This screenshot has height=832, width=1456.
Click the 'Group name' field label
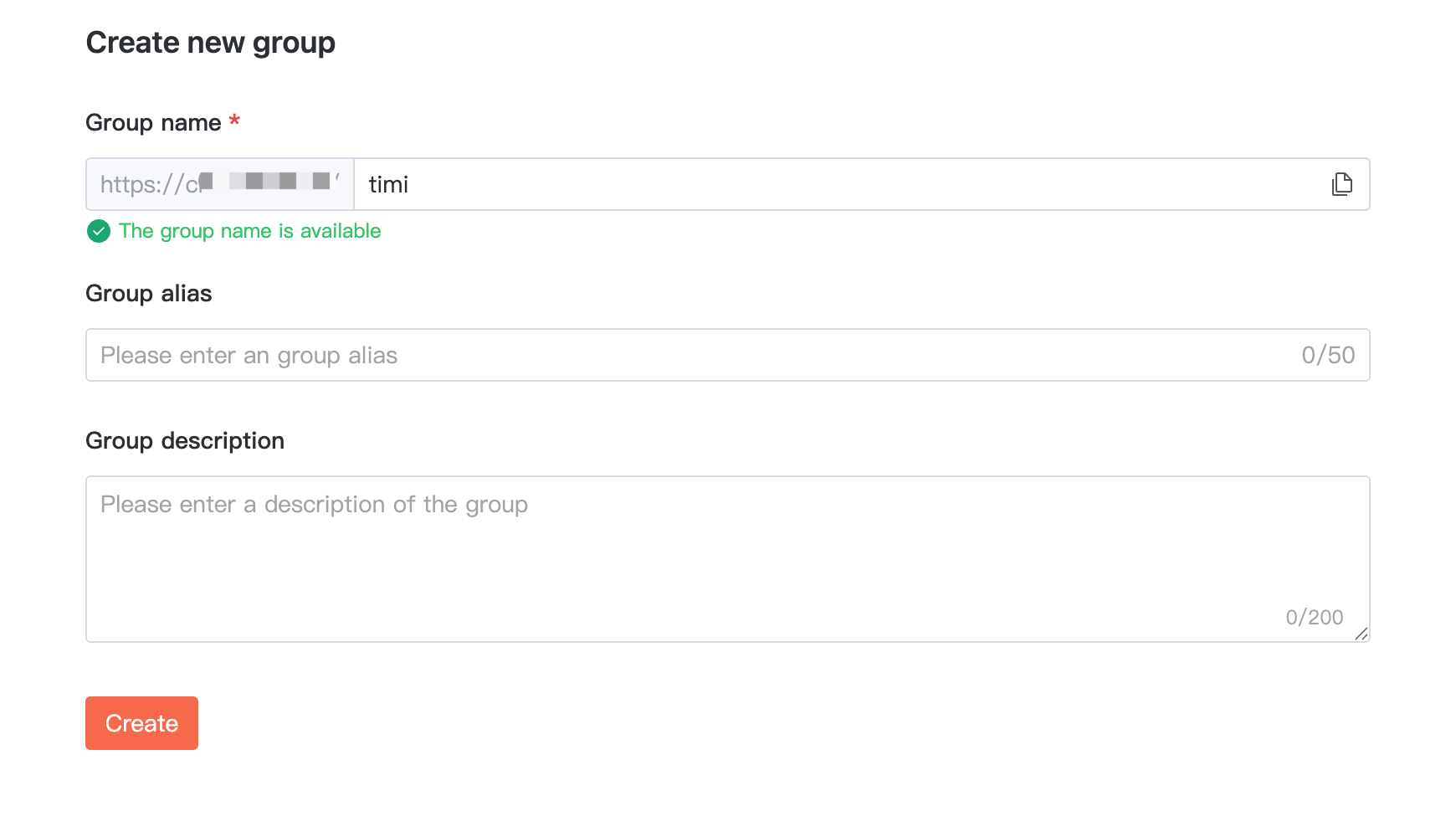click(x=153, y=123)
